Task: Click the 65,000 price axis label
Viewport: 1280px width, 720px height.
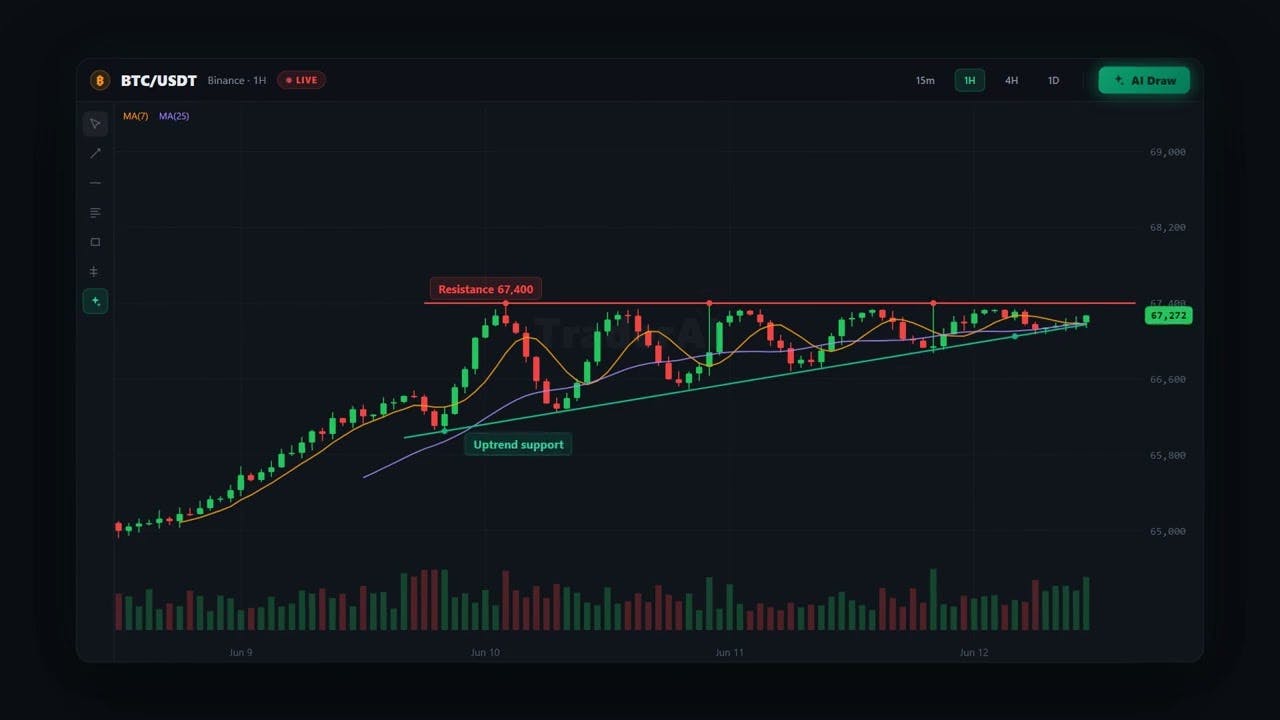Action: [x=1168, y=531]
